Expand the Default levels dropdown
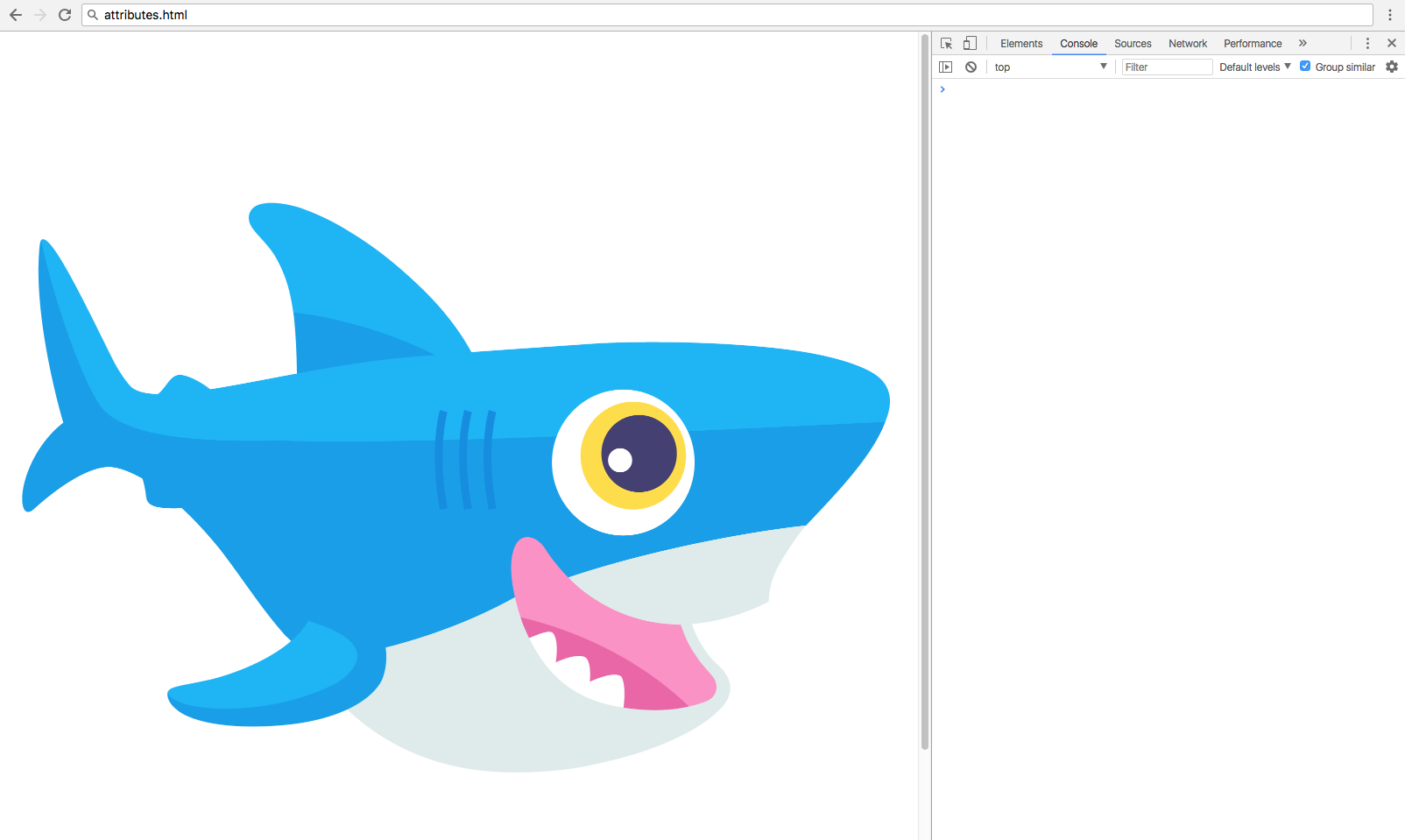 pos(1254,67)
